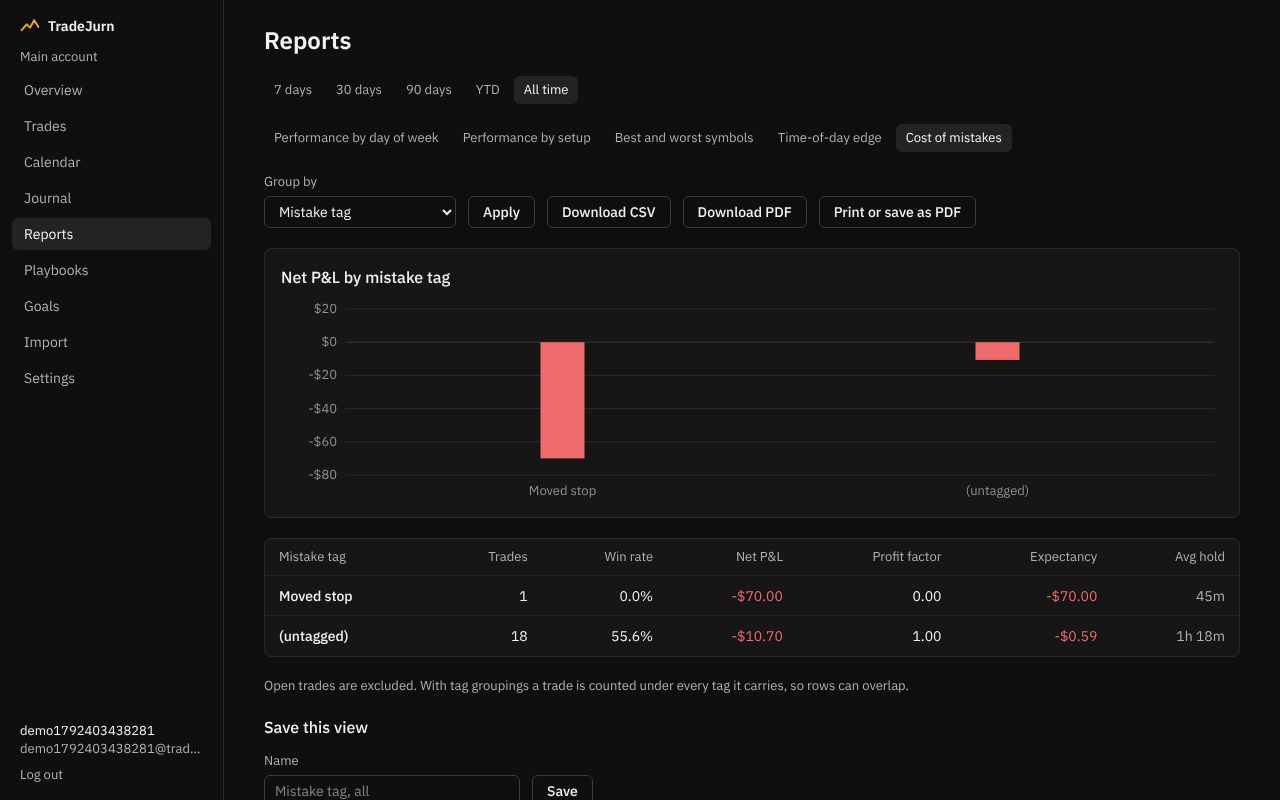This screenshot has height=800, width=1280.
Task: Click the Moved stop bar in chart
Action: click(563, 400)
